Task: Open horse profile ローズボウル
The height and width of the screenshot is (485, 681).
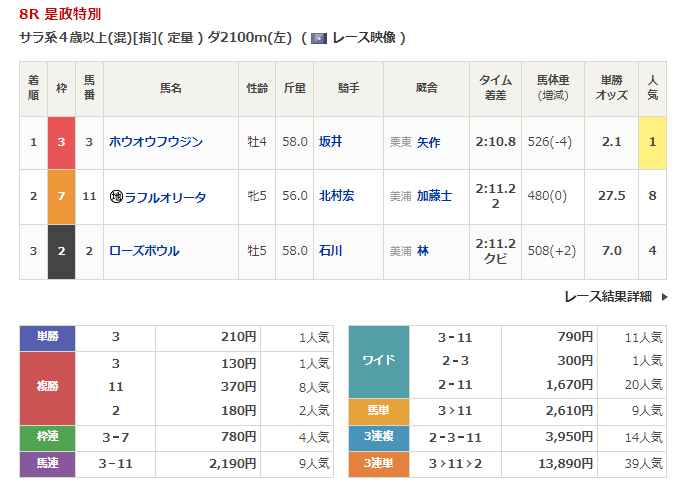Action: click(x=144, y=251)
